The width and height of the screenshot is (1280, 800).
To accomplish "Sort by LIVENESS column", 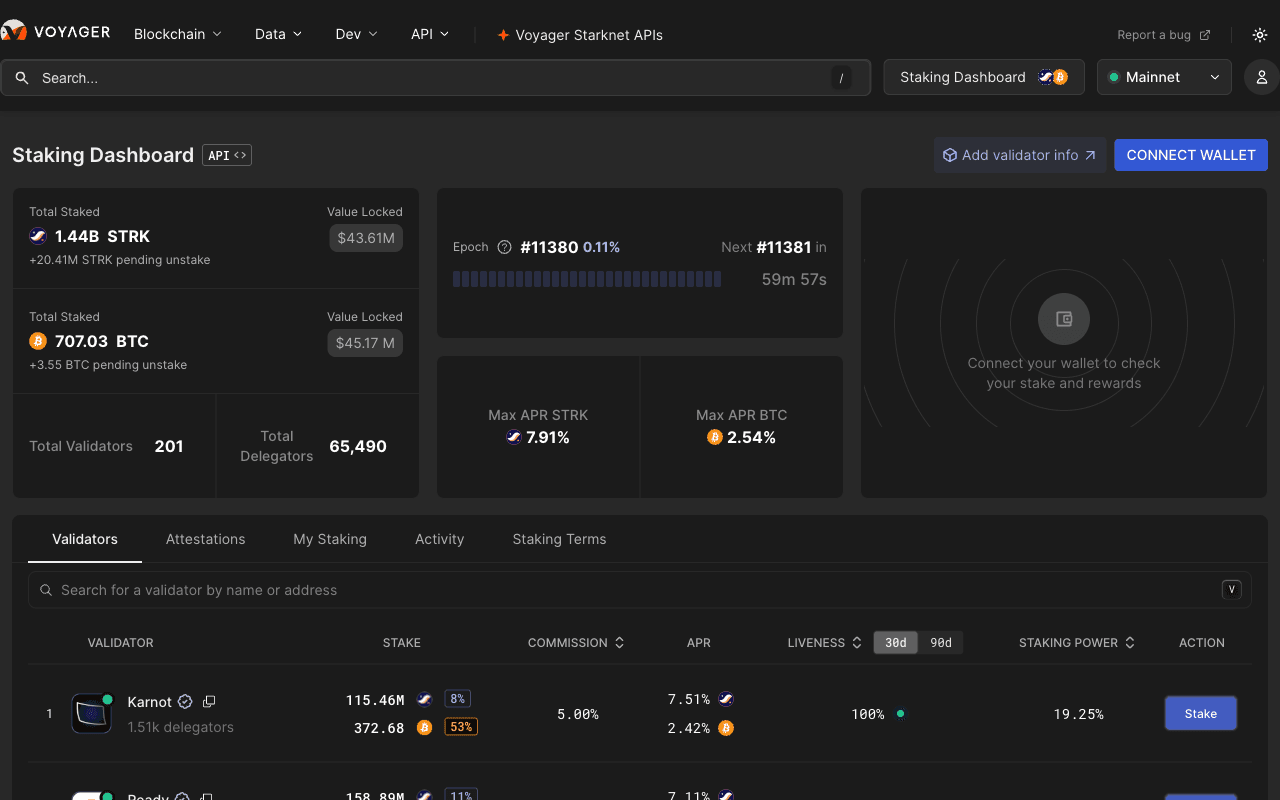I will point(825,643).
